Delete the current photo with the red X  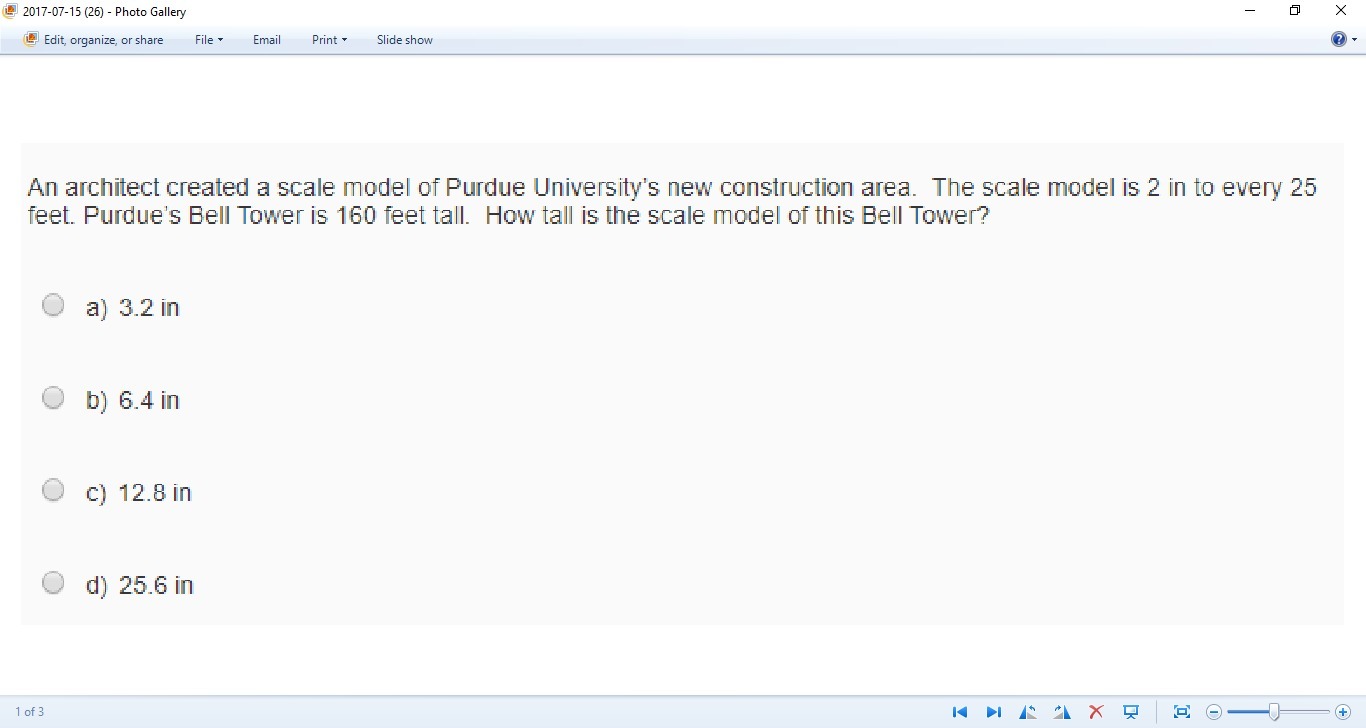click(1096, 712)
